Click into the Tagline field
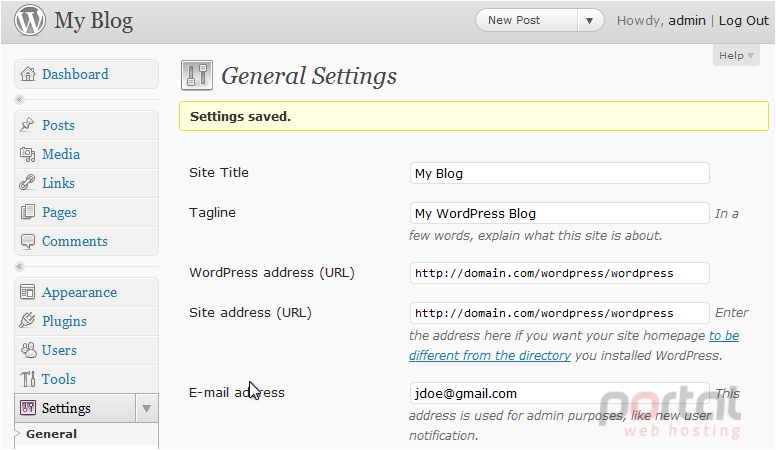The width and height of the screenshot is (776, 450). [559, 213]
